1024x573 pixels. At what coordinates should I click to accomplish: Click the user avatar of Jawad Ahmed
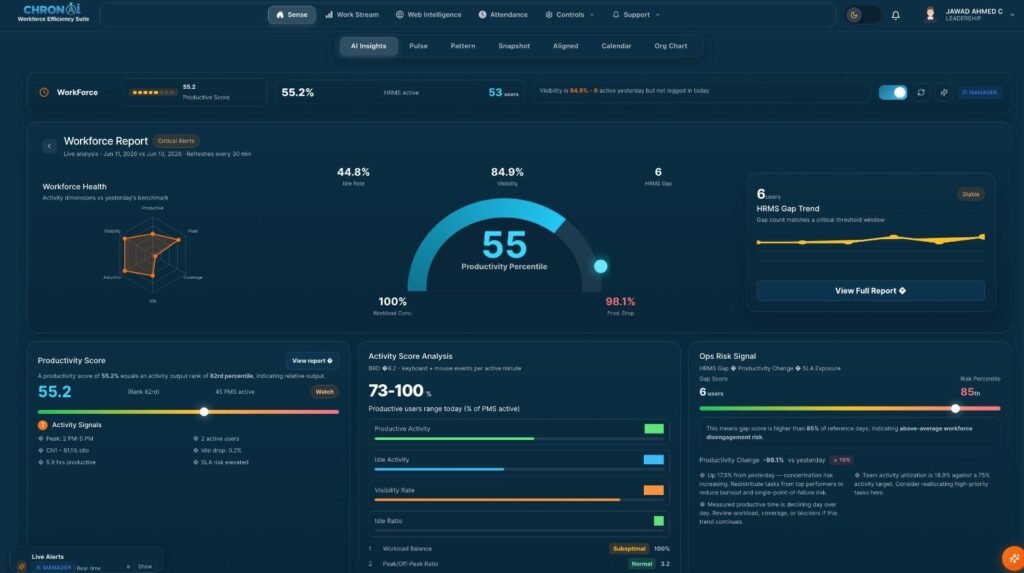coord(930,14)
